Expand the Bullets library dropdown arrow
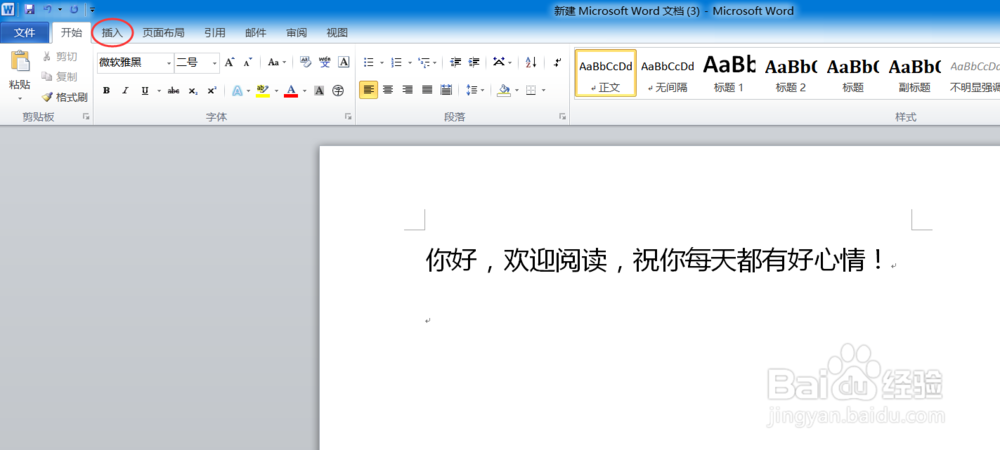 tap(381, 63)
